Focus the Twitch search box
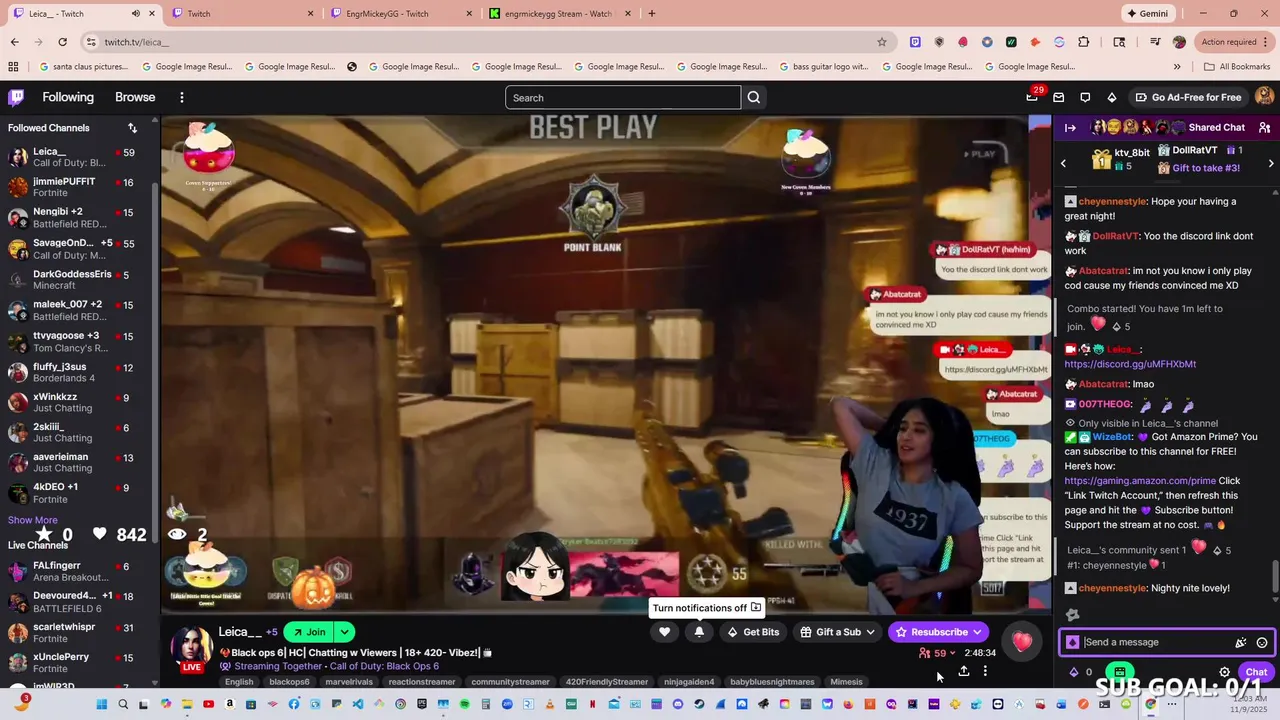 click(623, 97)
